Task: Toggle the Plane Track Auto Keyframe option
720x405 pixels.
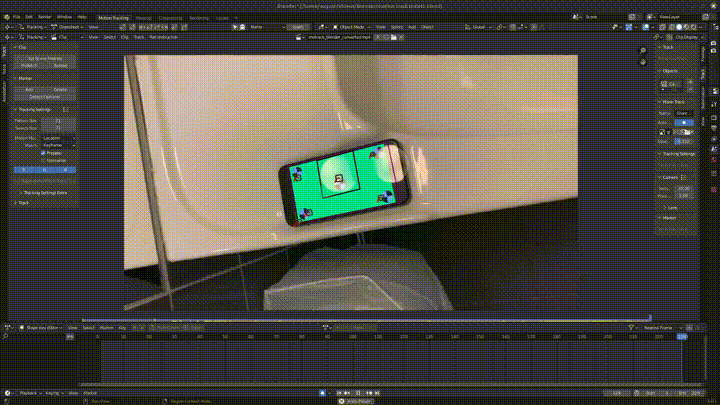Action: coord(683,121)
